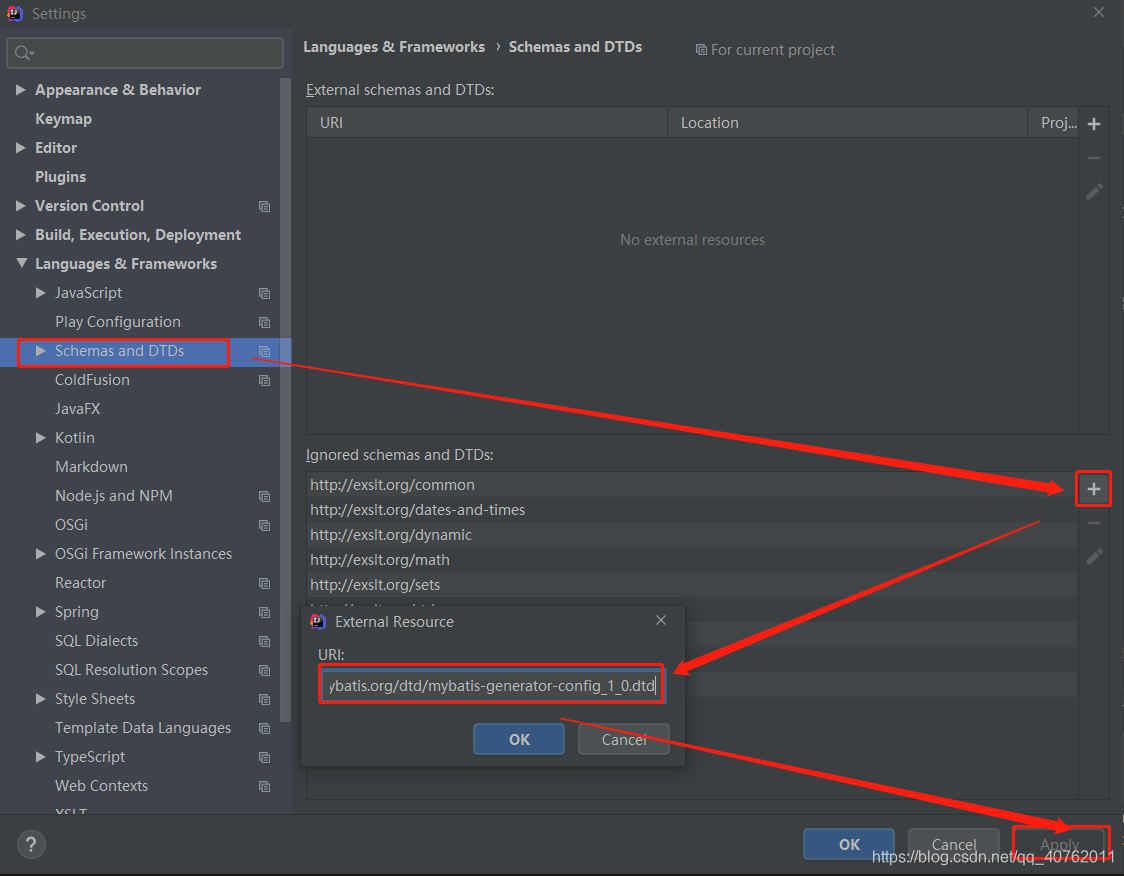Click the minus icon beside external schemas table
The height and width of the screenshot is (876, 1124).
[1093, 157]
